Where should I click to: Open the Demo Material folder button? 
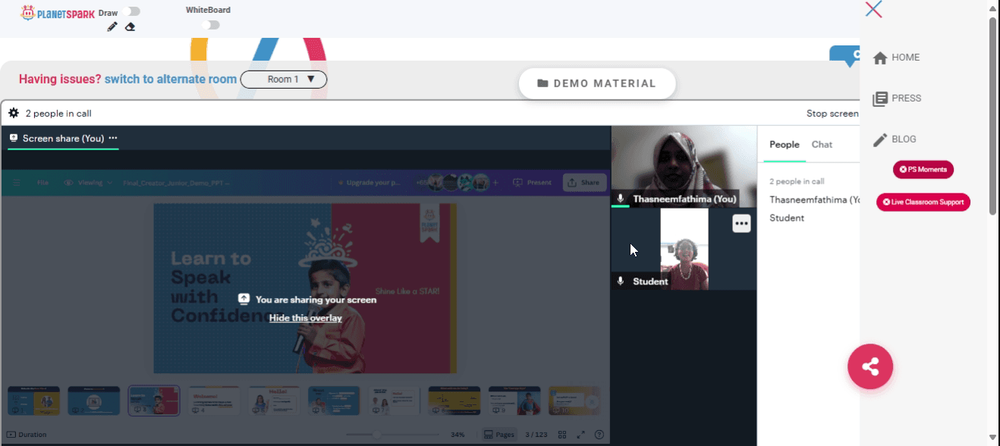click(597, 84)
